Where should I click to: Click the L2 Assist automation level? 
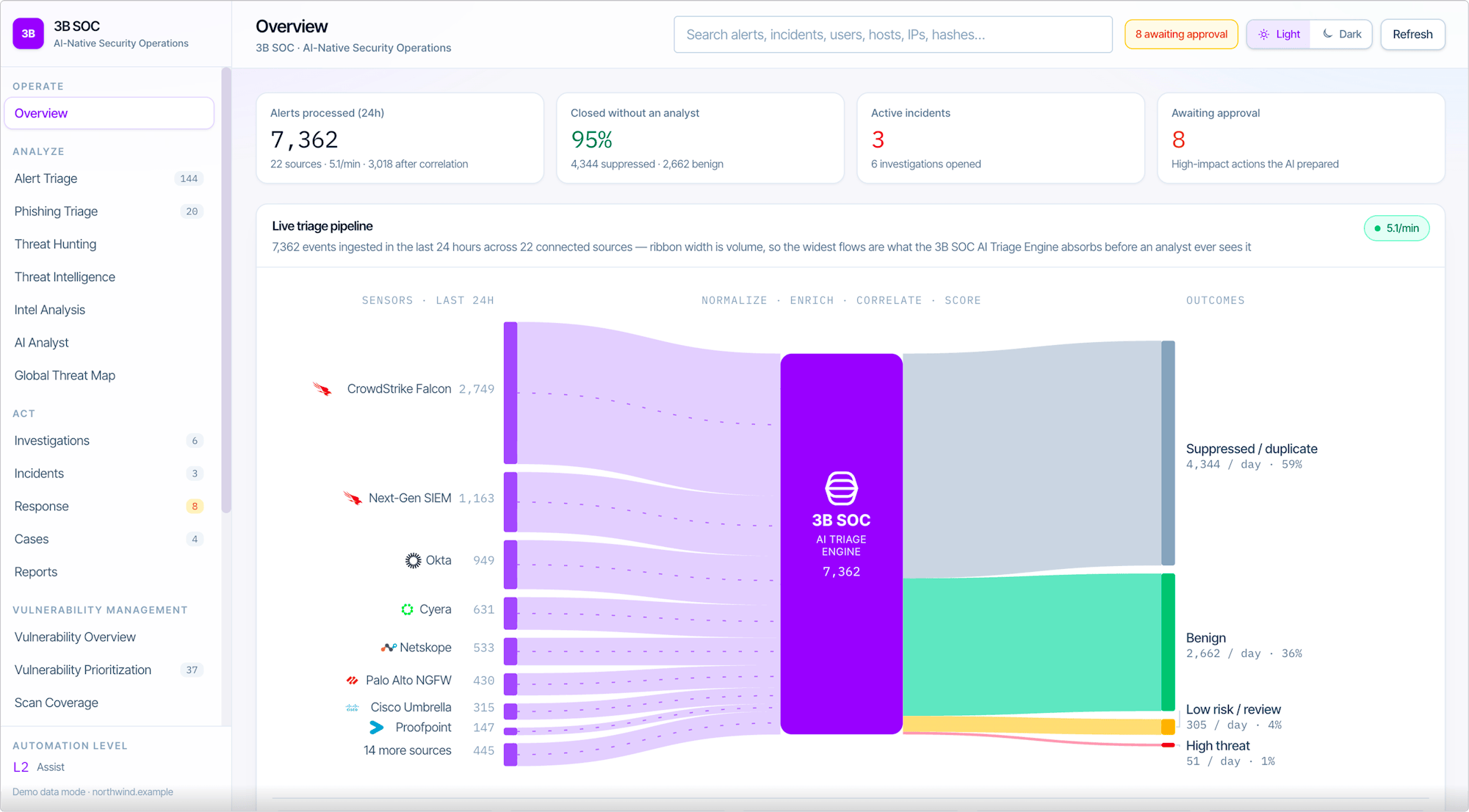pos(39,767)
